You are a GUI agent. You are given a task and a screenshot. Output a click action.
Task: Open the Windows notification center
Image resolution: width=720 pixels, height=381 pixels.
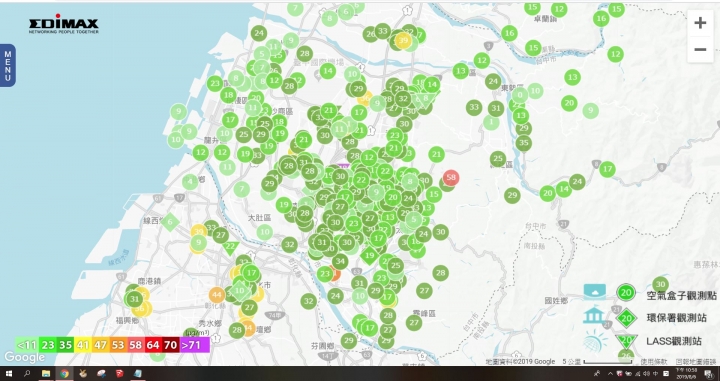(709, 374)
